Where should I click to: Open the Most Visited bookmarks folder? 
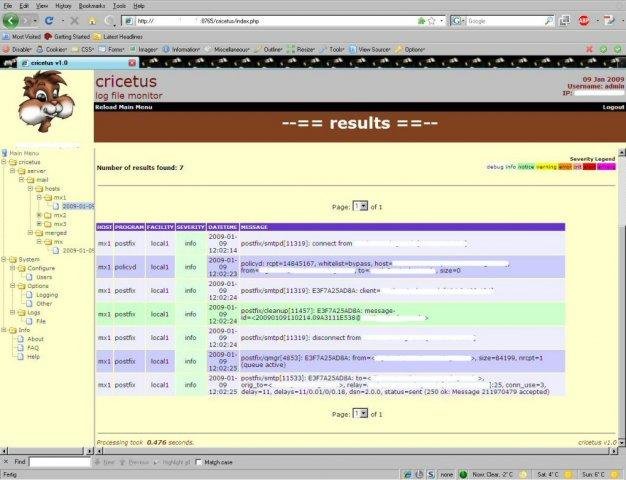coord(22,37)
